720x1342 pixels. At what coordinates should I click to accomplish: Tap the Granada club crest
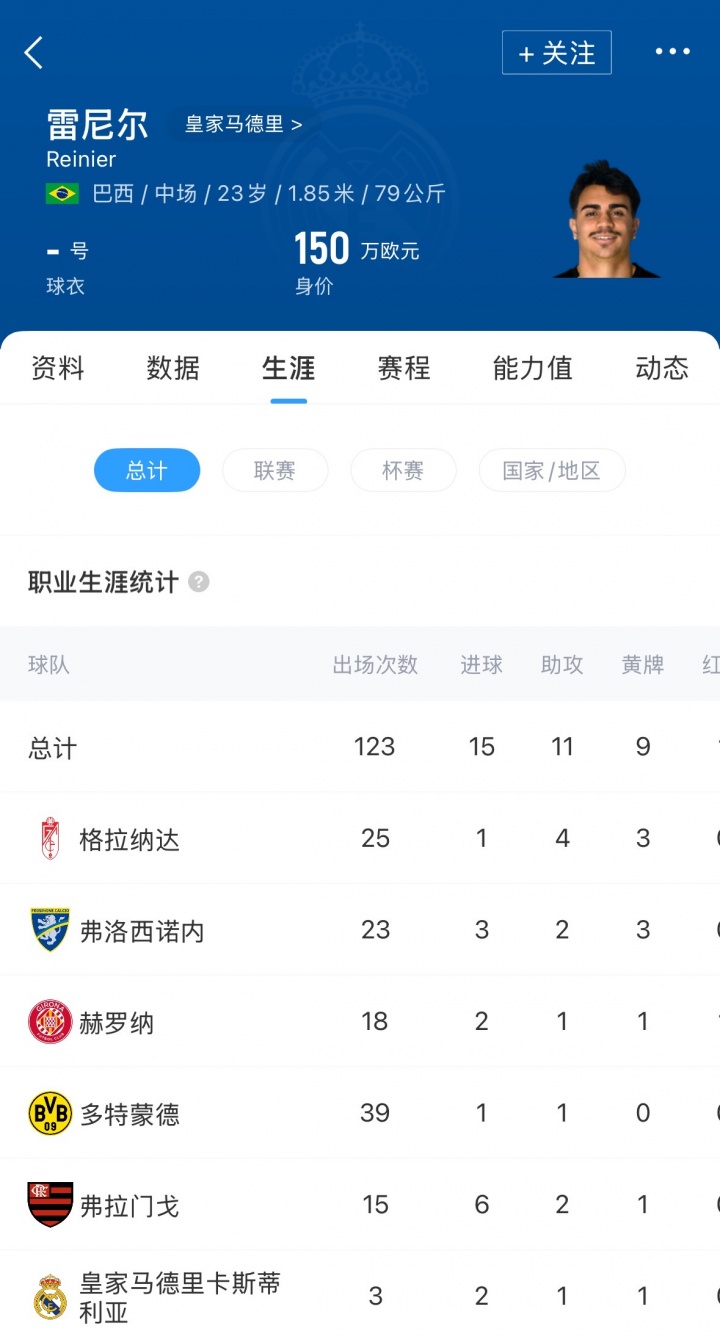click(x=50, y=839)
